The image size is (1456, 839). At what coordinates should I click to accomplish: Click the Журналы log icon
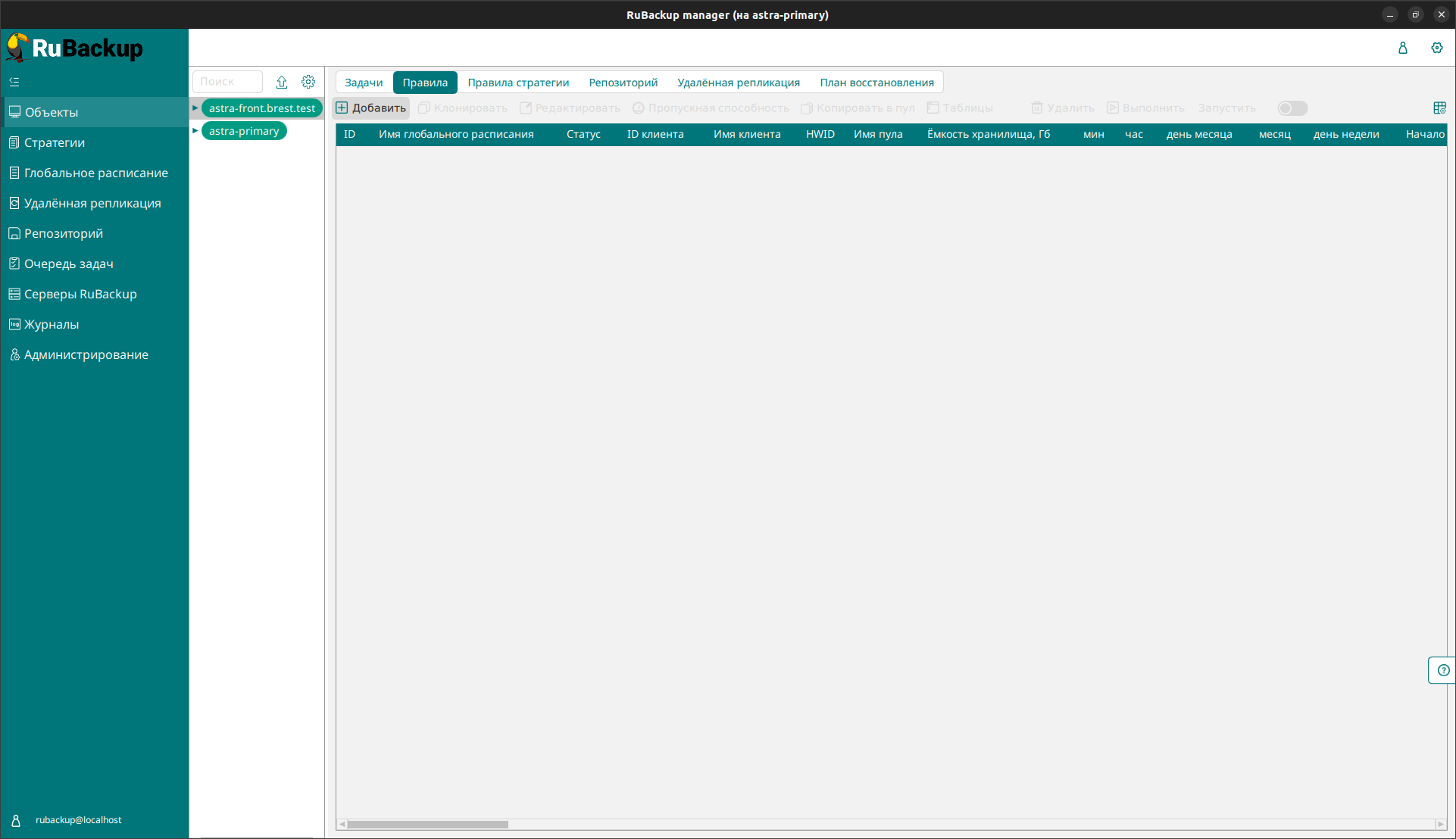click(x=14, y=324)
